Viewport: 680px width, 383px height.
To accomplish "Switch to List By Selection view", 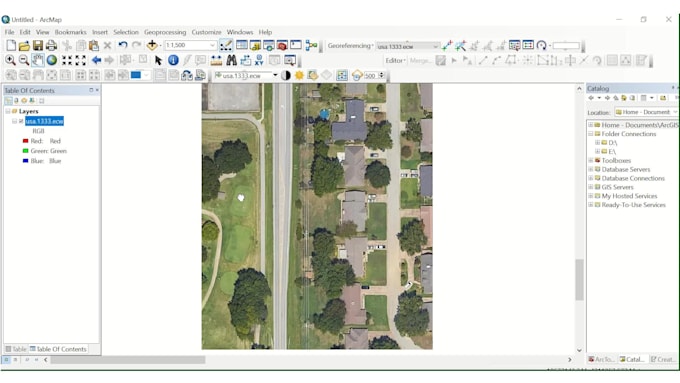I will (32, 101).
